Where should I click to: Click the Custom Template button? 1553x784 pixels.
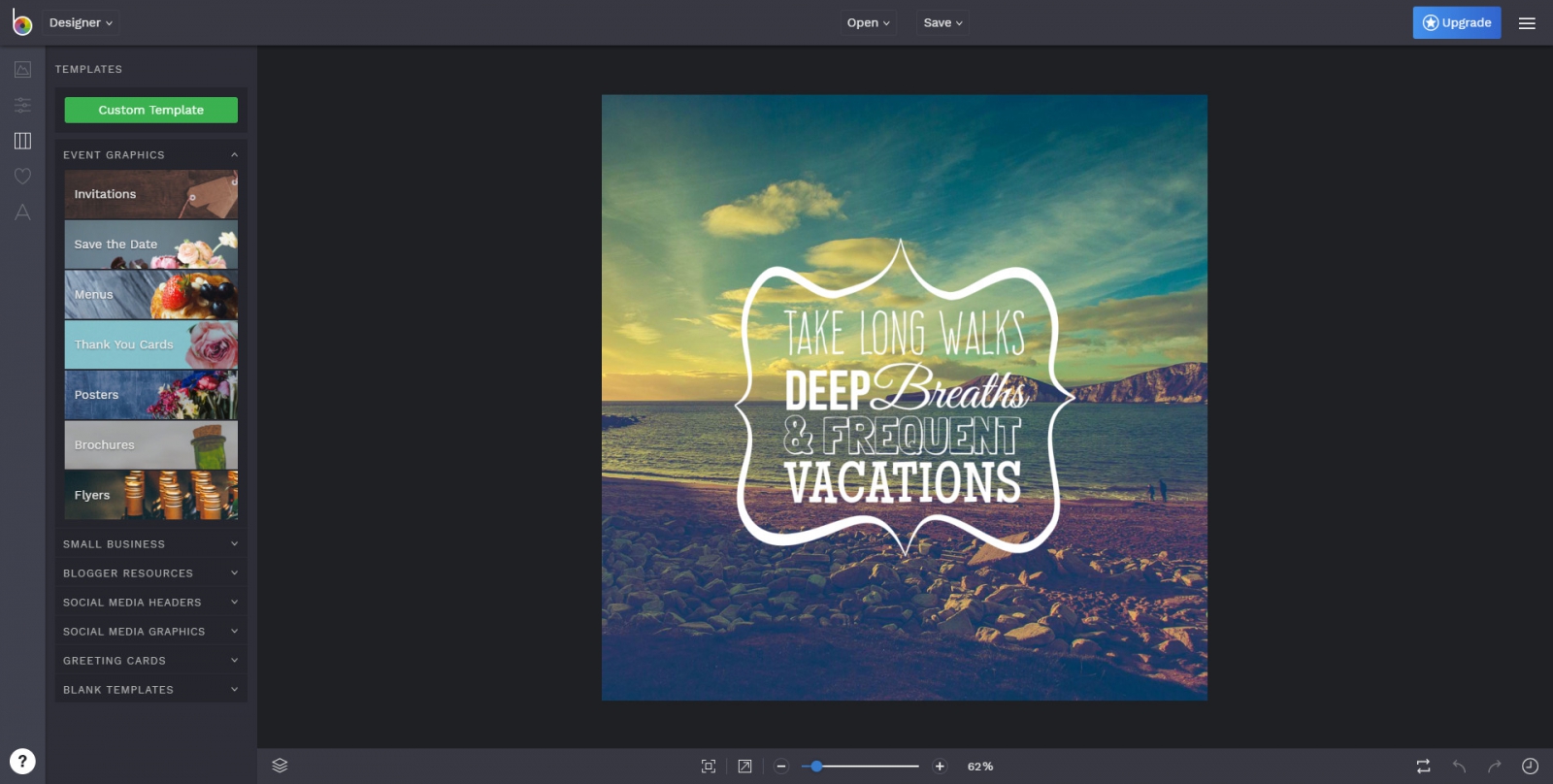pyautogui.click(x=151, y=110)
